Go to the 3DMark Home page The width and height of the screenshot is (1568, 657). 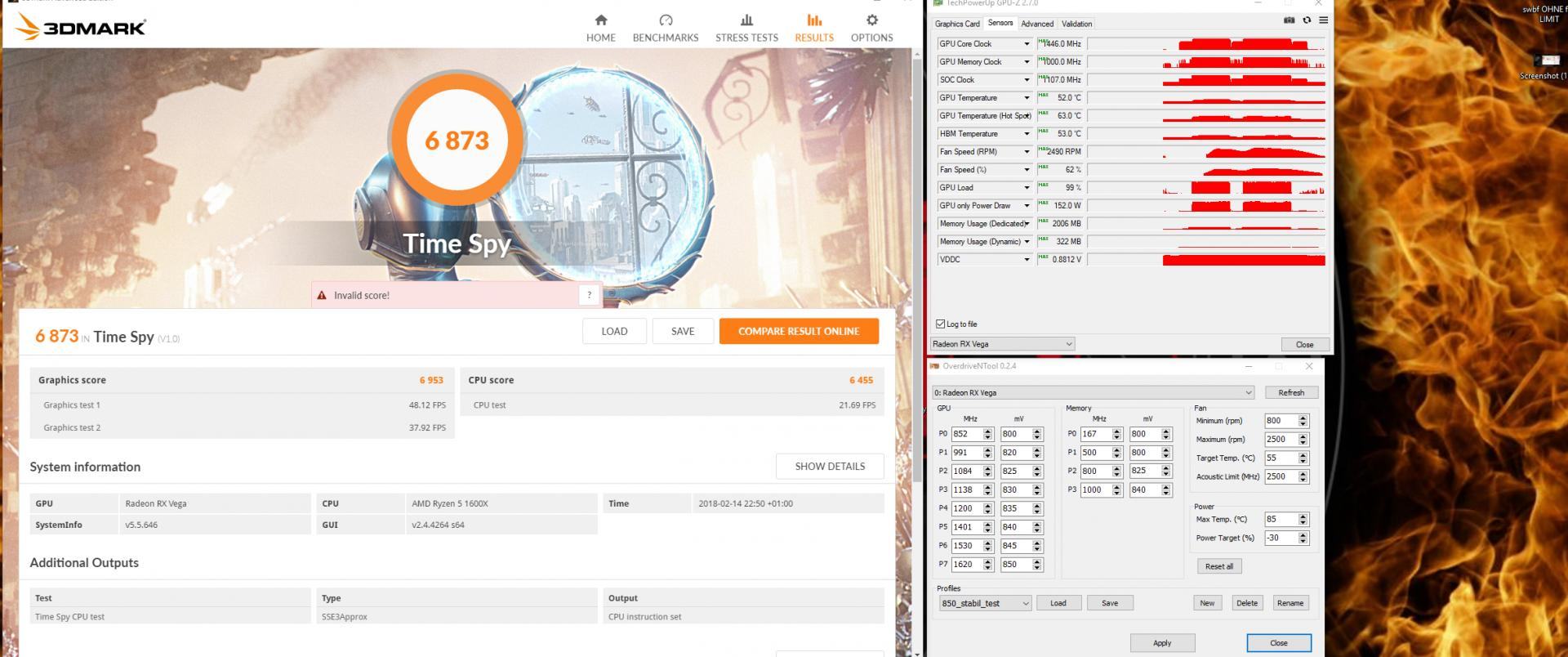pos(600,28)
